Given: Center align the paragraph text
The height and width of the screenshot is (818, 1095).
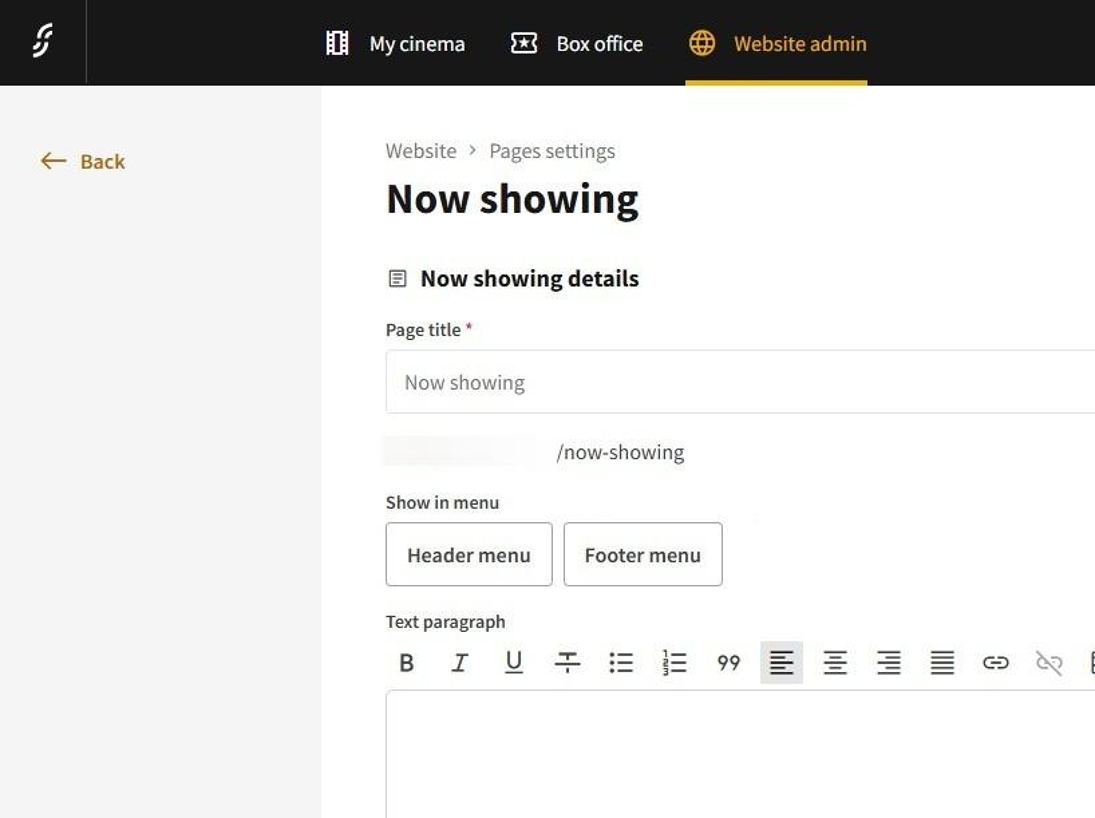Looking at the screenshot, I should point(835,663).
